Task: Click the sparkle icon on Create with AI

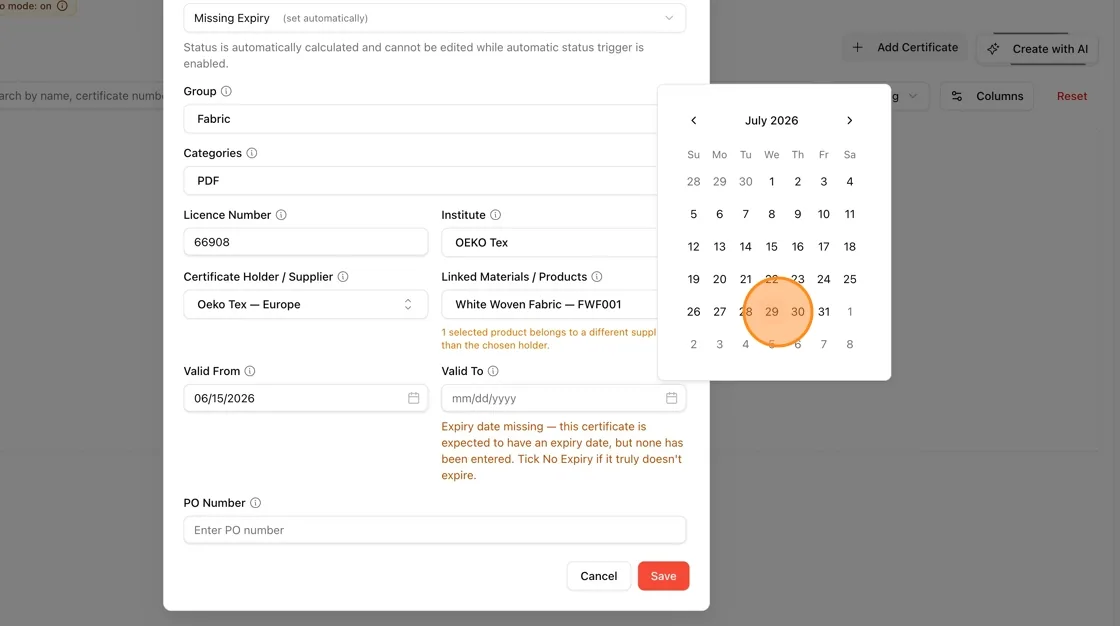Action: 994,49
